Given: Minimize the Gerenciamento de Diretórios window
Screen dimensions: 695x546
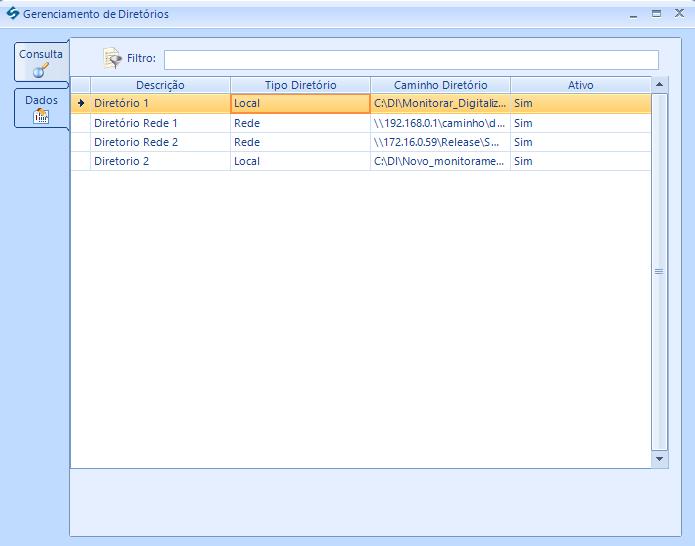Looking at the screenshot, I should (632, 14).
